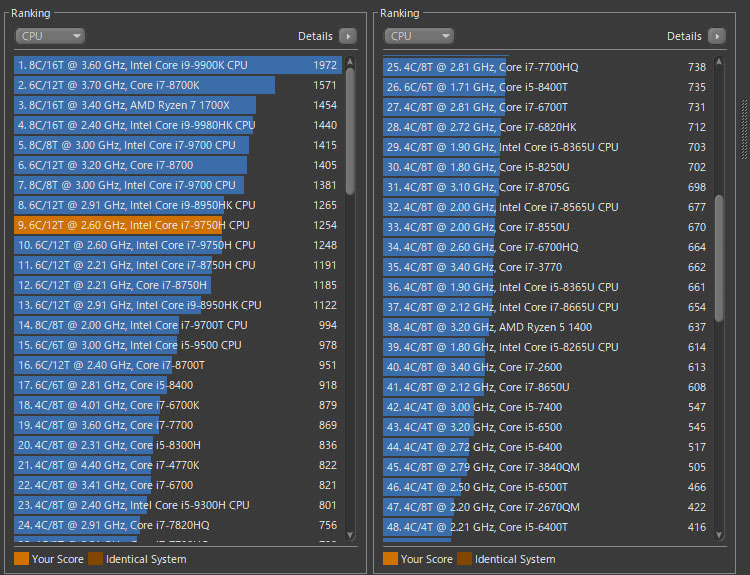The height and width of the screenshot is (575, 750).
Task: Select the rank 29 i5-8365U CPU row
Action: tap(547, 147)
